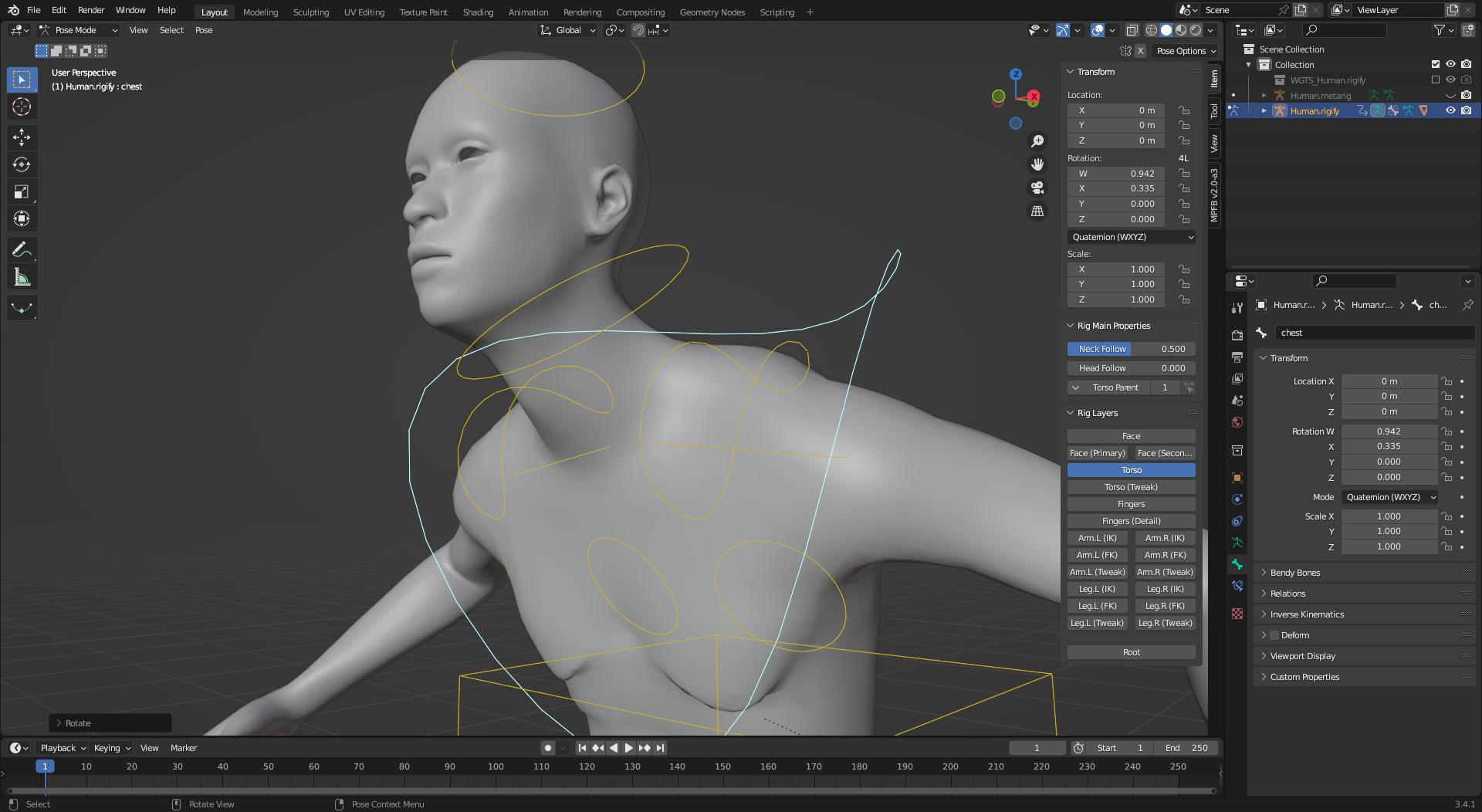The width and height of the screenshot is (1482, 812).
Task: Switch to the Shading workspace tab
Action: 478,12
